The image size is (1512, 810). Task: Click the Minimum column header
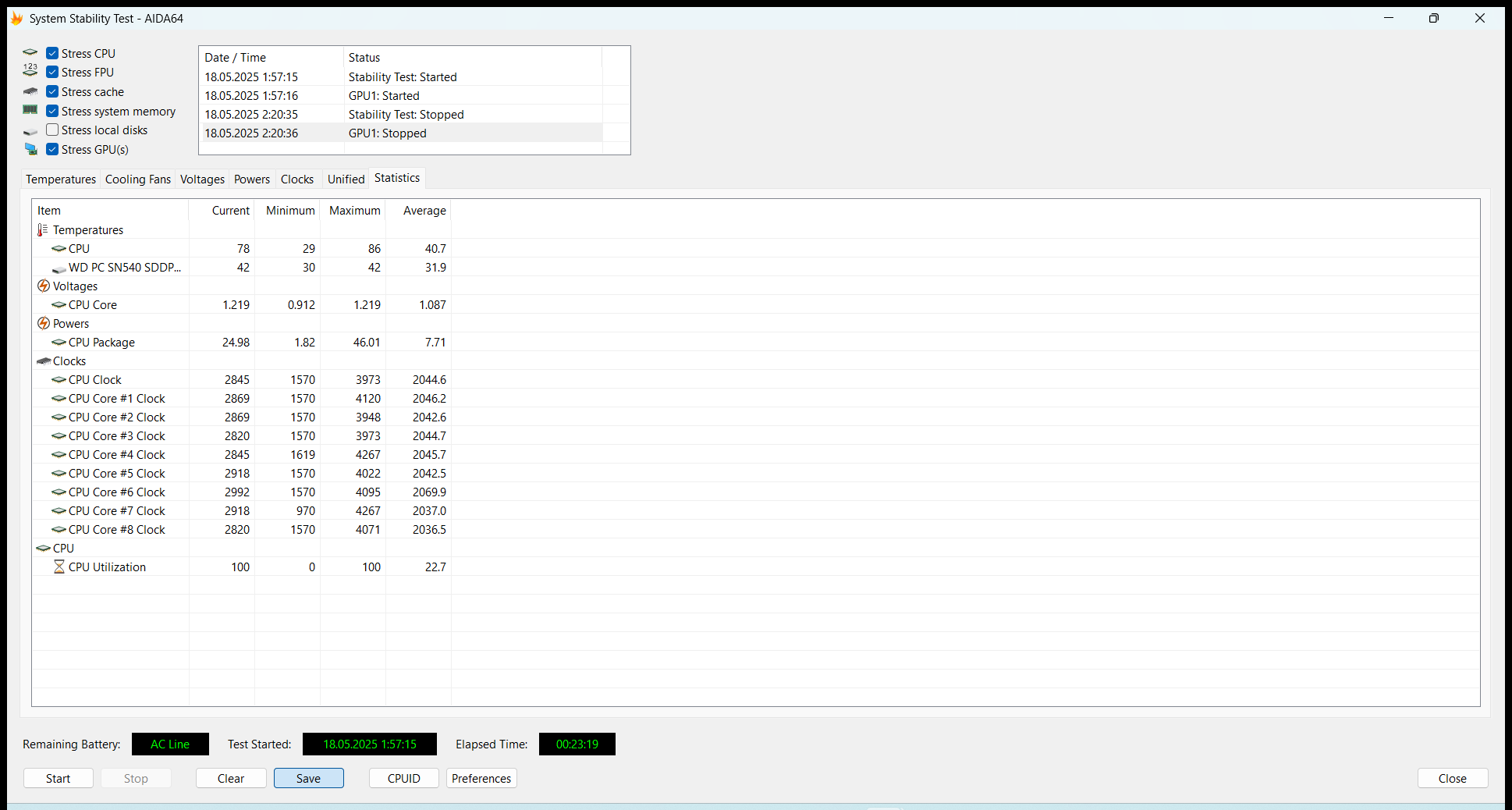[x=288, y=211]
